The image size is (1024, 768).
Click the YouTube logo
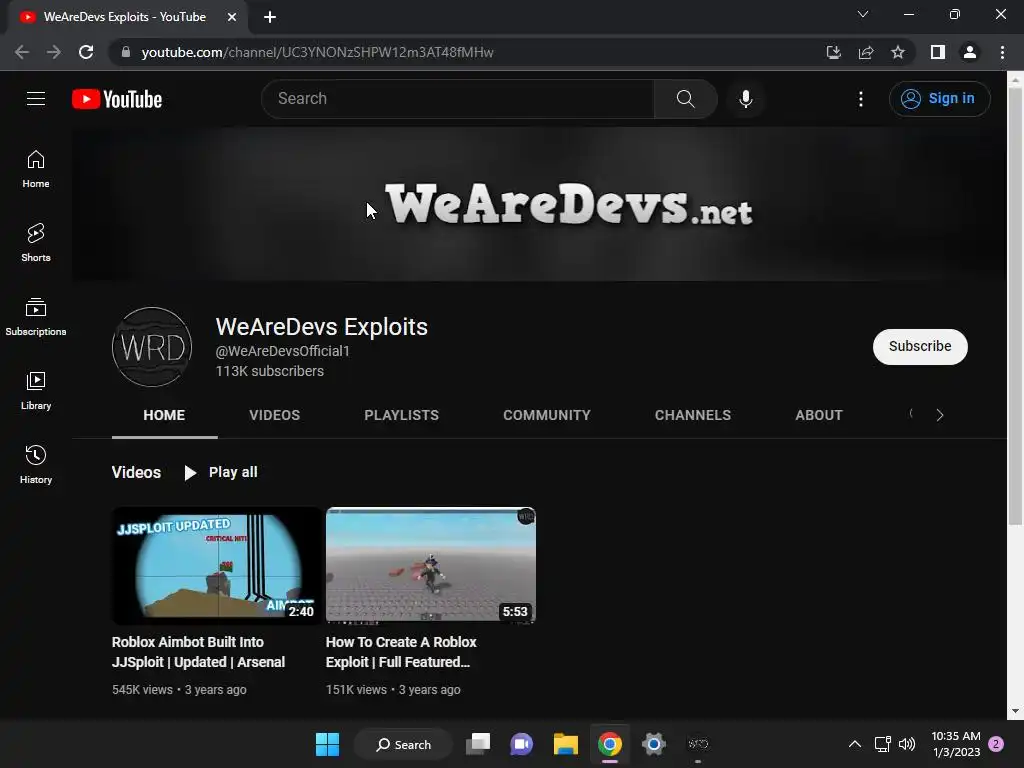tap(117, 99)
